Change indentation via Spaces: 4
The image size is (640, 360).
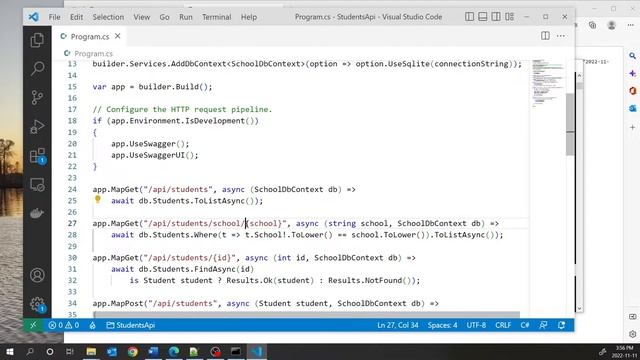click(442, 325)
